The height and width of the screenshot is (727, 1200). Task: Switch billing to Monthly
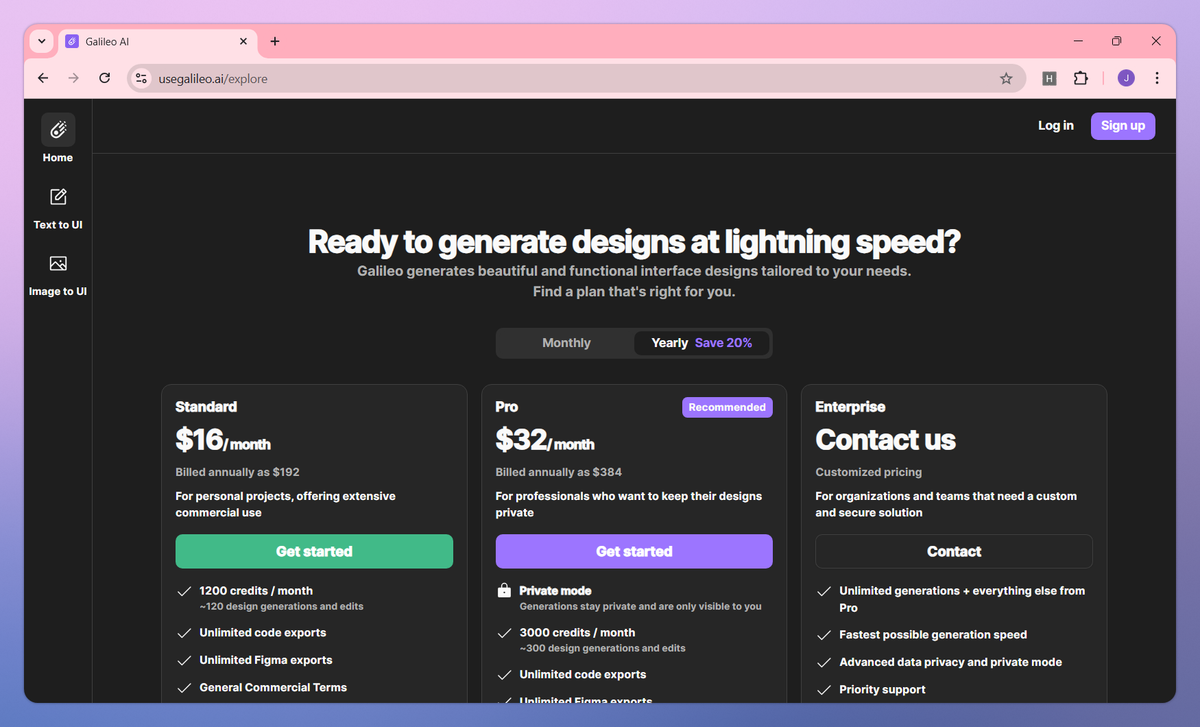(x=566, y=343)
